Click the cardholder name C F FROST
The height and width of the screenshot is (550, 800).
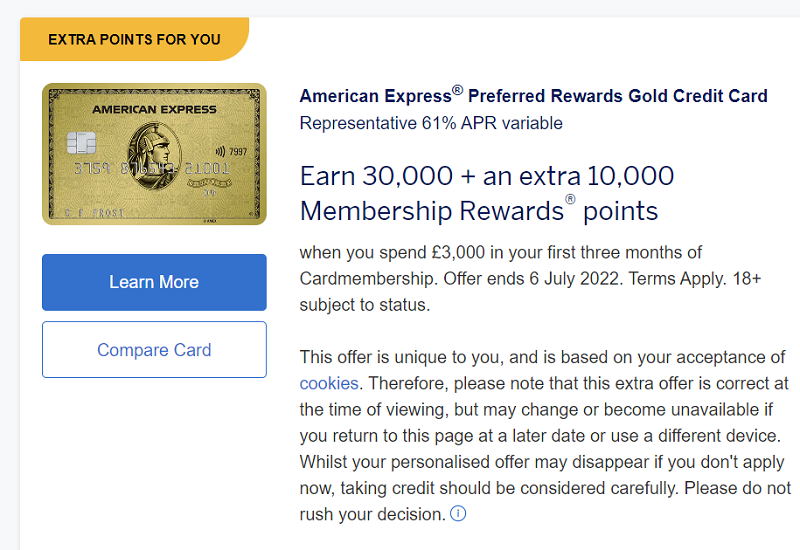point(95,213)
